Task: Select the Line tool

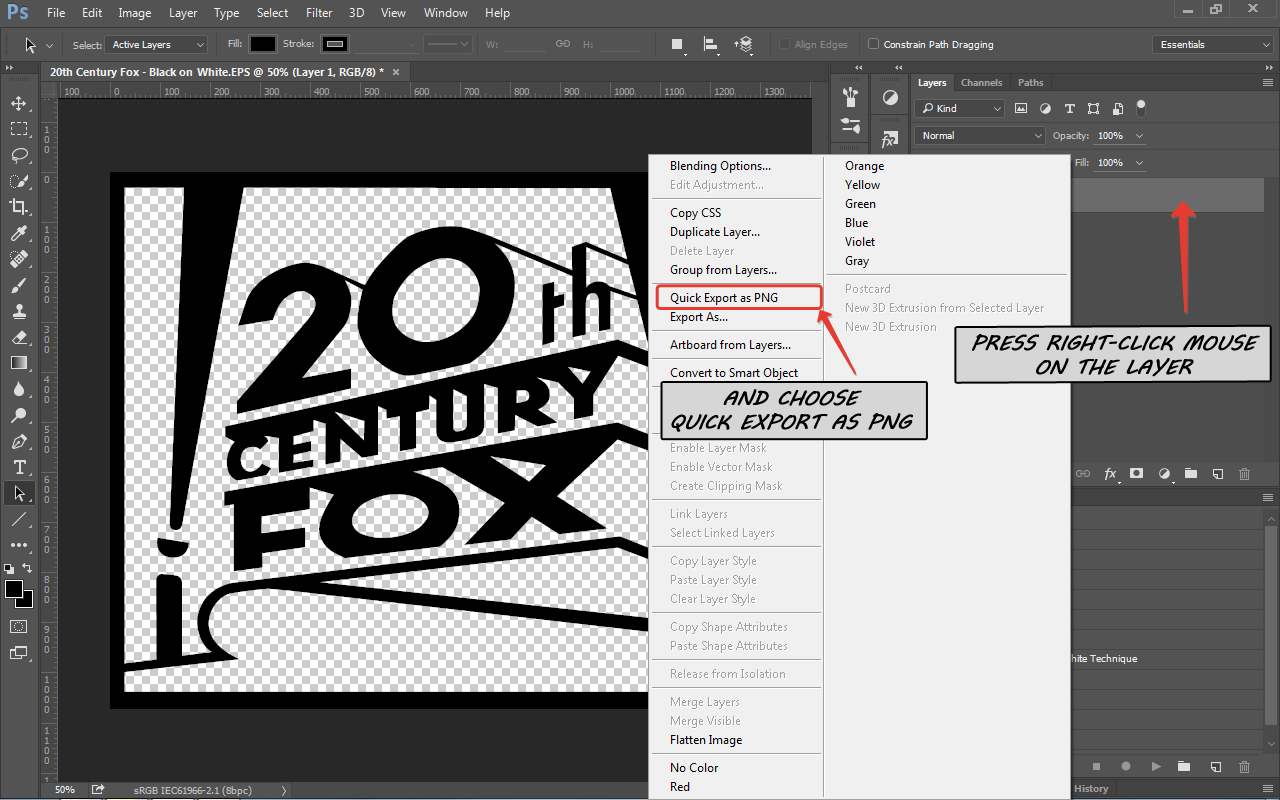Action: coord(19,519)
